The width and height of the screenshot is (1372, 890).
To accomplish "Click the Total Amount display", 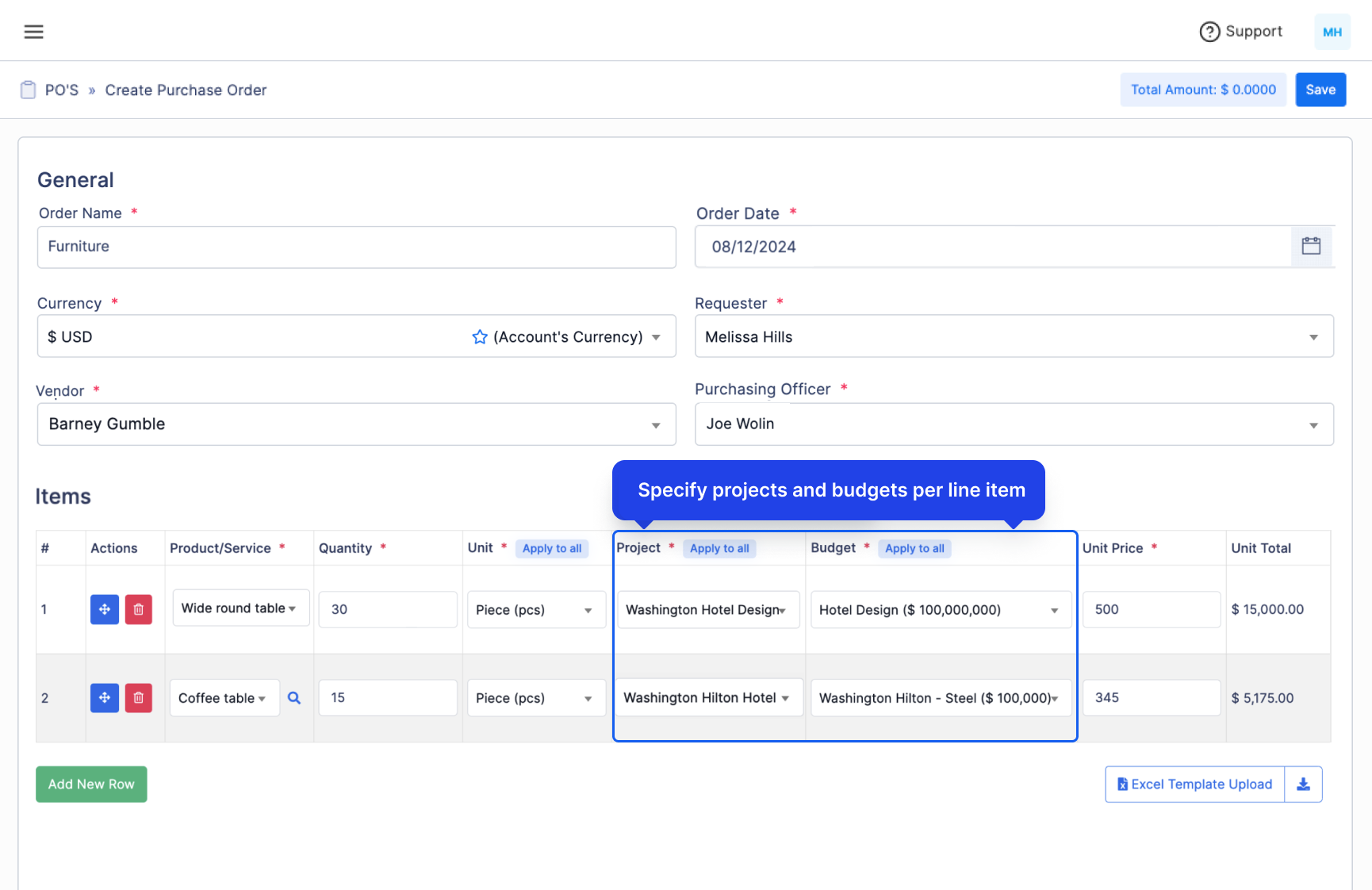I will [1202, 90].
